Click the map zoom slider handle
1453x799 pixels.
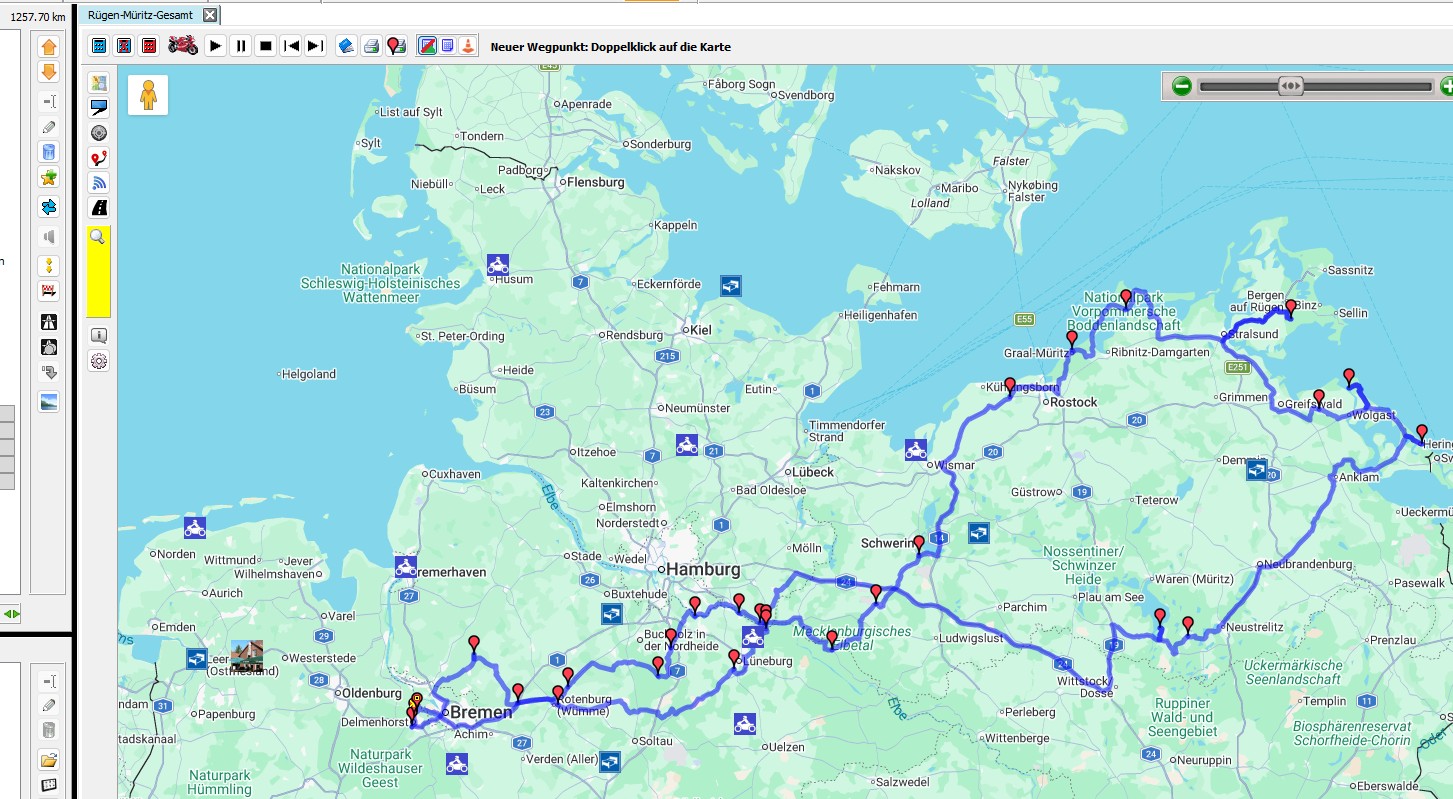[1290, 86]
